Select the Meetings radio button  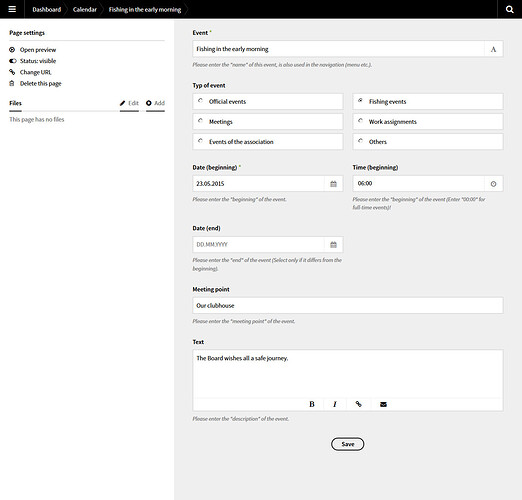[200, 121]
